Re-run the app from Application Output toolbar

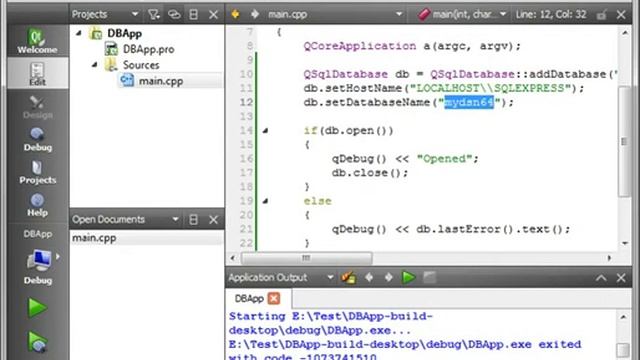409,278
